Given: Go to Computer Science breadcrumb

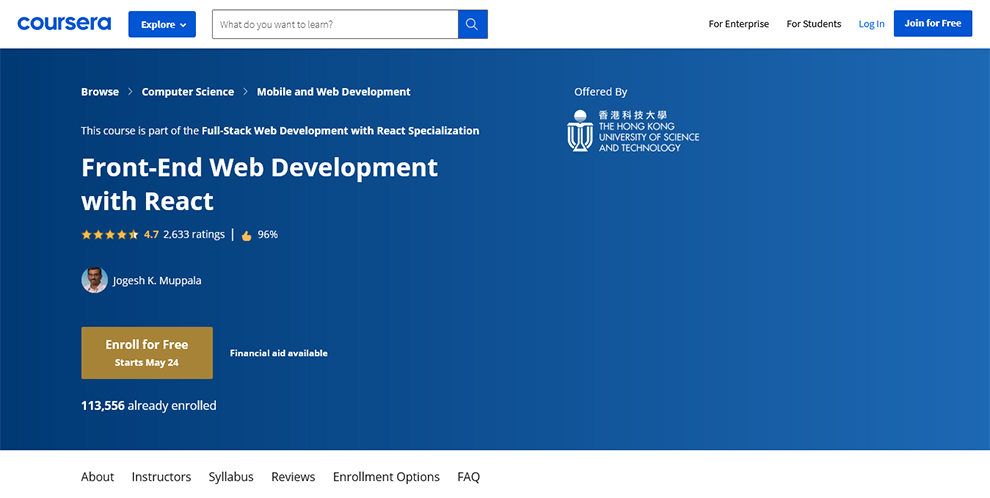Looking at the screenshot, I should click(x=188, y=92).
